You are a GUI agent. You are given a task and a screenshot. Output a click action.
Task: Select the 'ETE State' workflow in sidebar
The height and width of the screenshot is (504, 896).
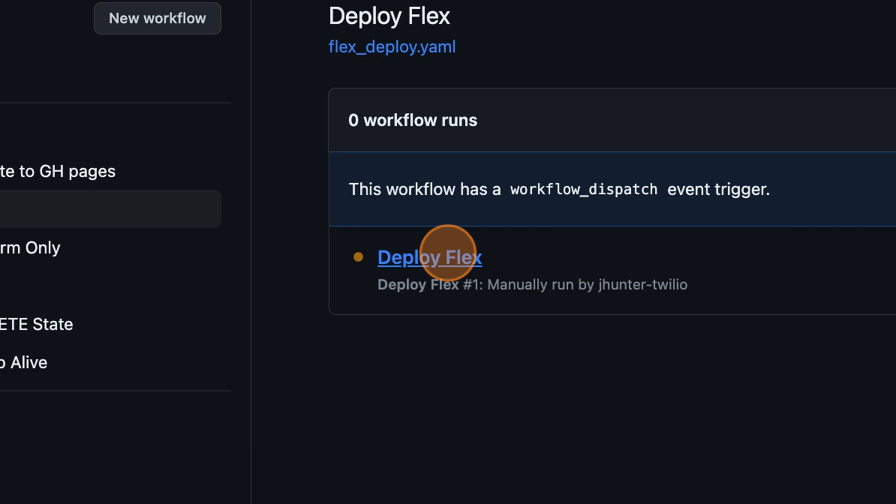pyautogui.click(x=37, y=325)
